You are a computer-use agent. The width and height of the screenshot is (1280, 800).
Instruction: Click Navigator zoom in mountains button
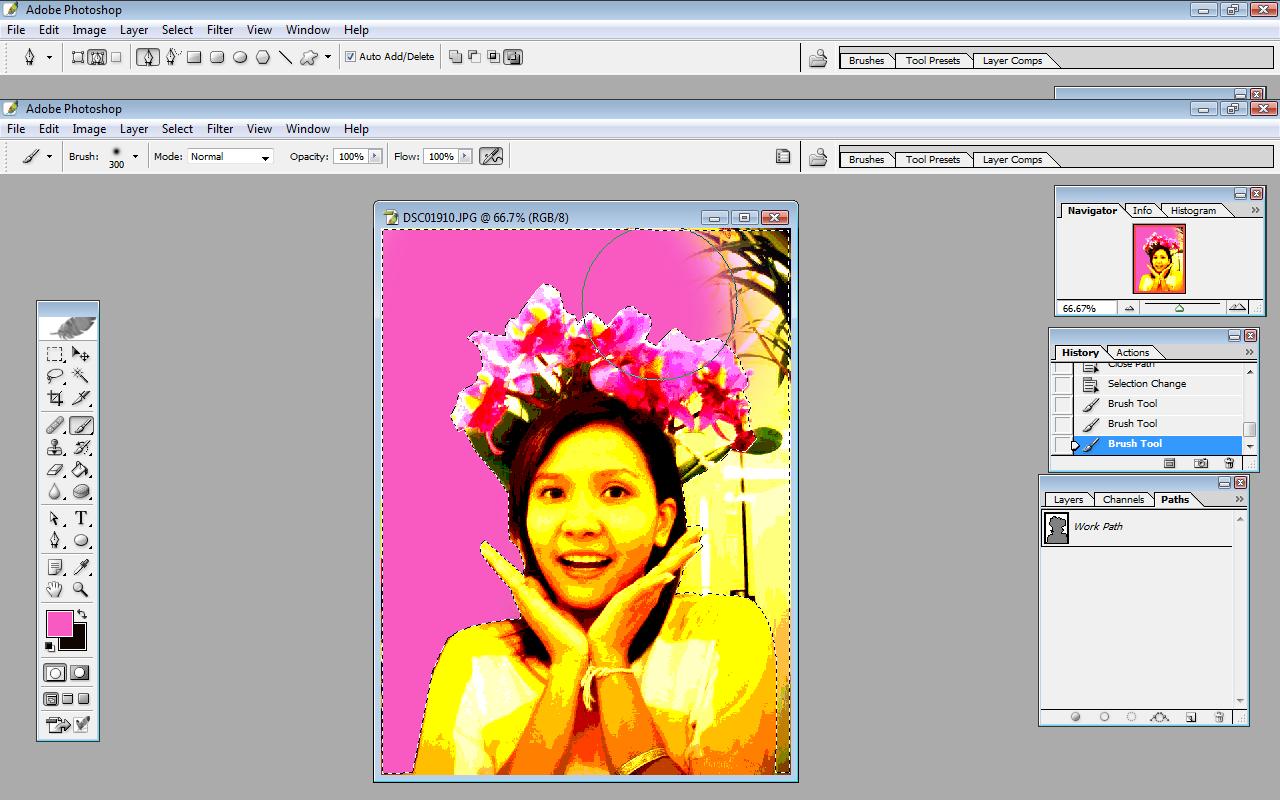(1237, 308)
